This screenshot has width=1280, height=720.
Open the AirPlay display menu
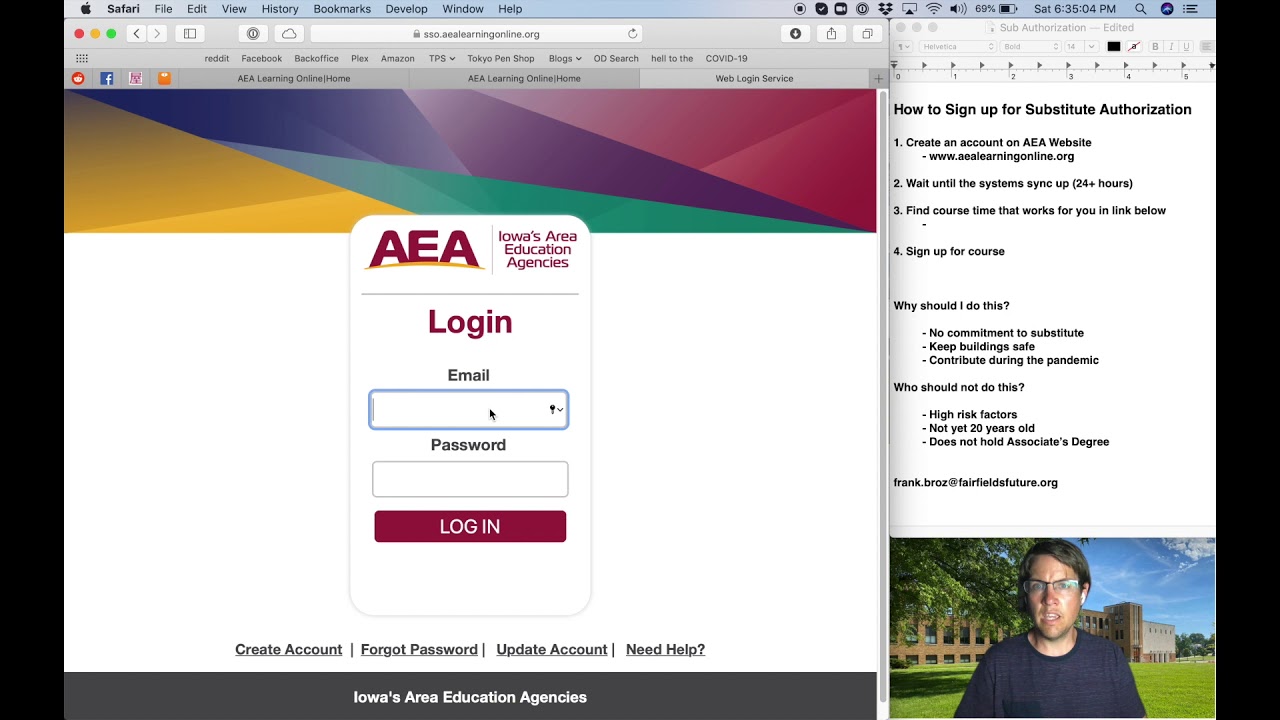tap(910, 9)
